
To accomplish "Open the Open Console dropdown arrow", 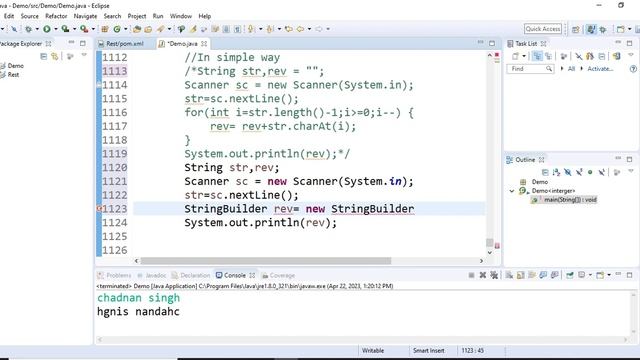I will click(x=609, y=275).
